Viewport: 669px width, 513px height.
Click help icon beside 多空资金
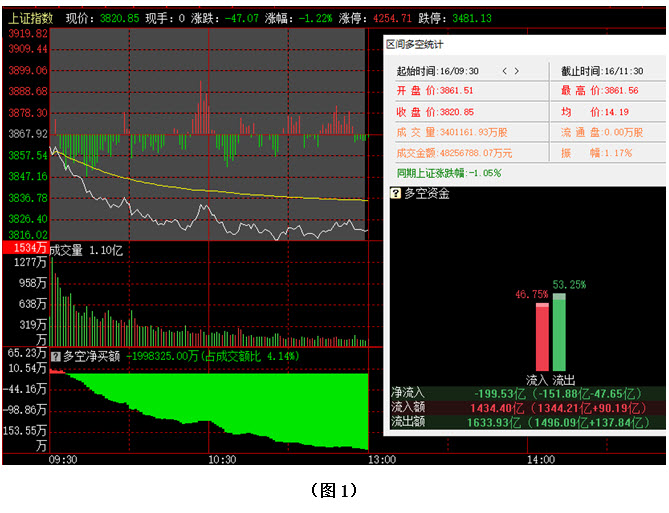(x=397, y=193)
